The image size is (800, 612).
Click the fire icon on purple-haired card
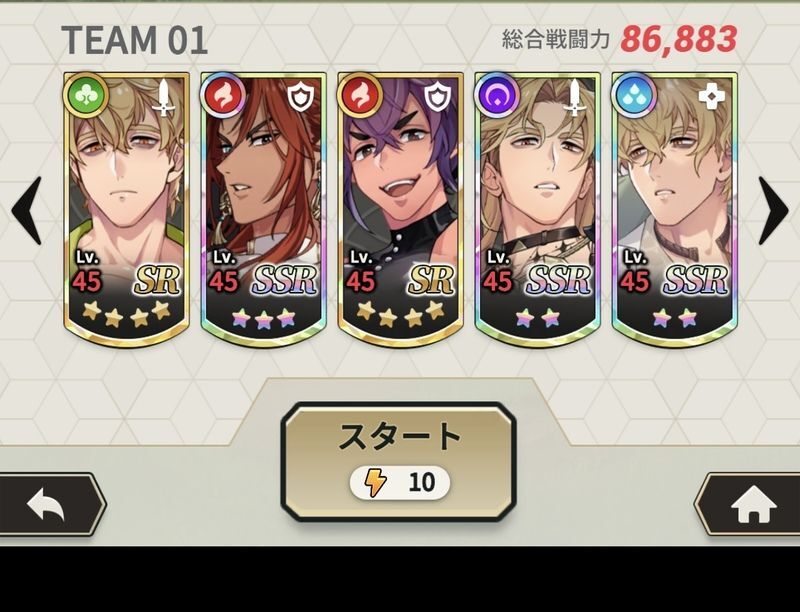pyautogui.click(x=360, y=95)
